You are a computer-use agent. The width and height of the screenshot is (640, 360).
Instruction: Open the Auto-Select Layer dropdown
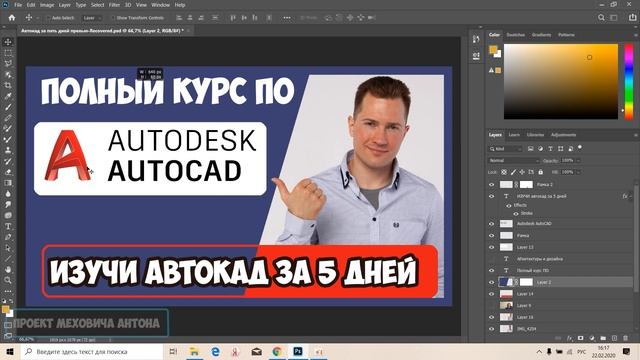point(91,18)
